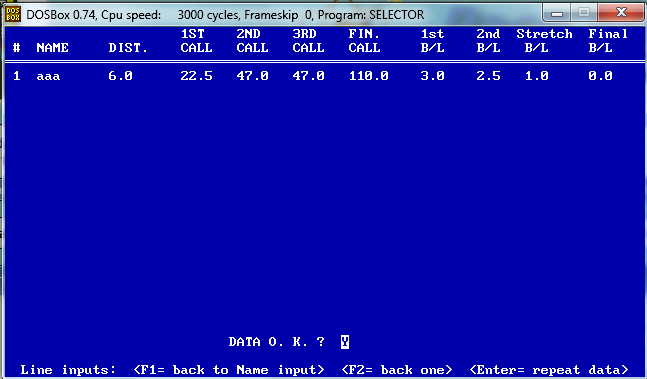This screenshot has width=647, height=379.
Task: Click the 1st call value '22.5'
Action: (x=196, y=76)
